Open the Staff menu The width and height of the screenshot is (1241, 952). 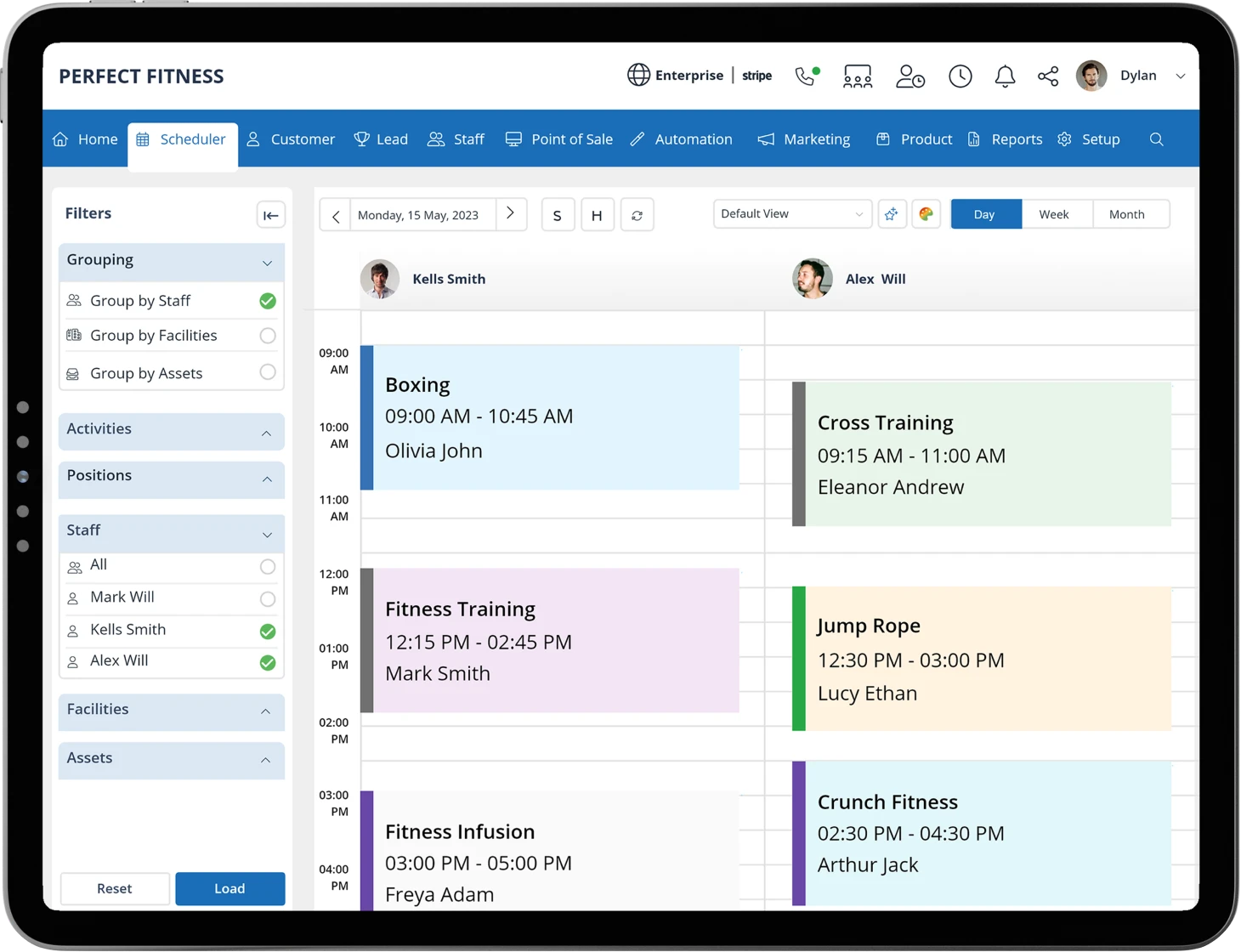pos(456,139)
